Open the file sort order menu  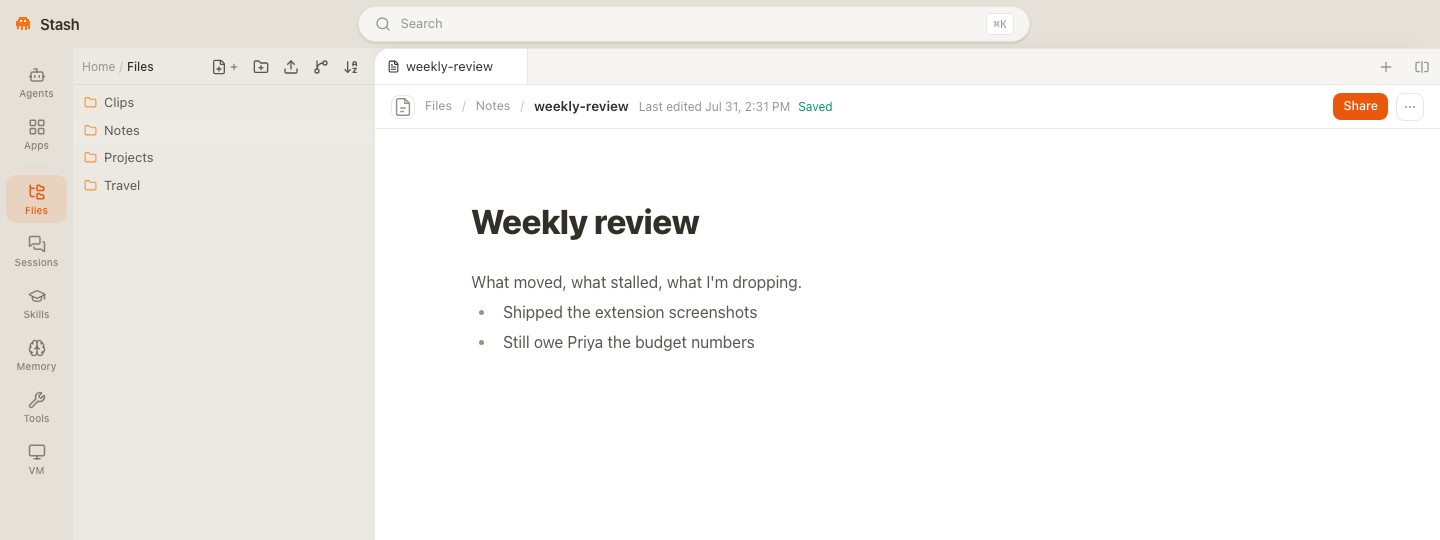(351, 67)
